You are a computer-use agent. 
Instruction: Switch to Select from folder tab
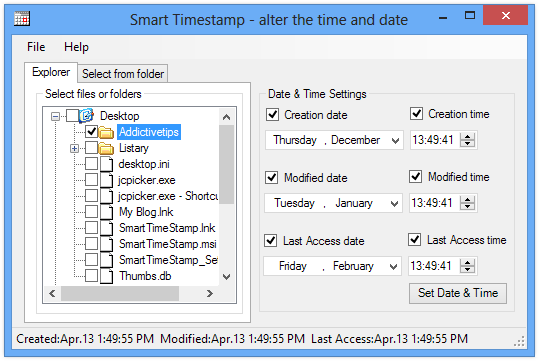pyautogui.click(x=123, y=74)
